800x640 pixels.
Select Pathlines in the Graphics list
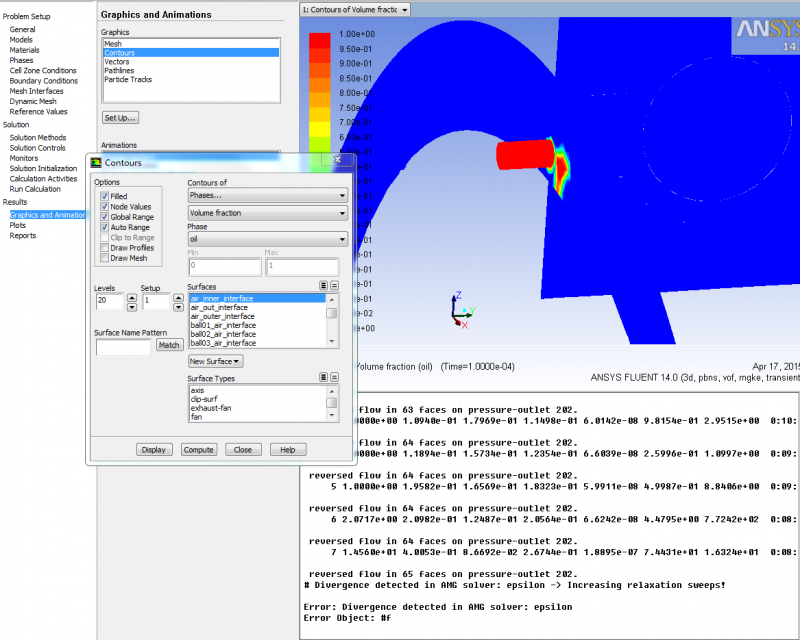(191, 70)
